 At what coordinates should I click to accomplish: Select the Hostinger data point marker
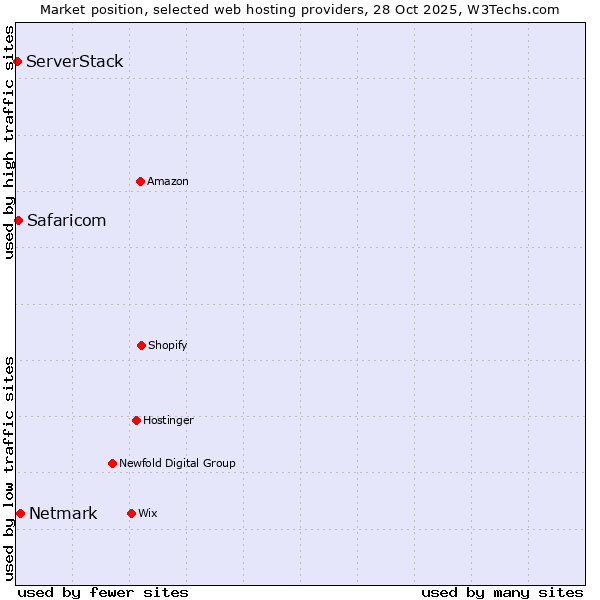click(136, 420)
